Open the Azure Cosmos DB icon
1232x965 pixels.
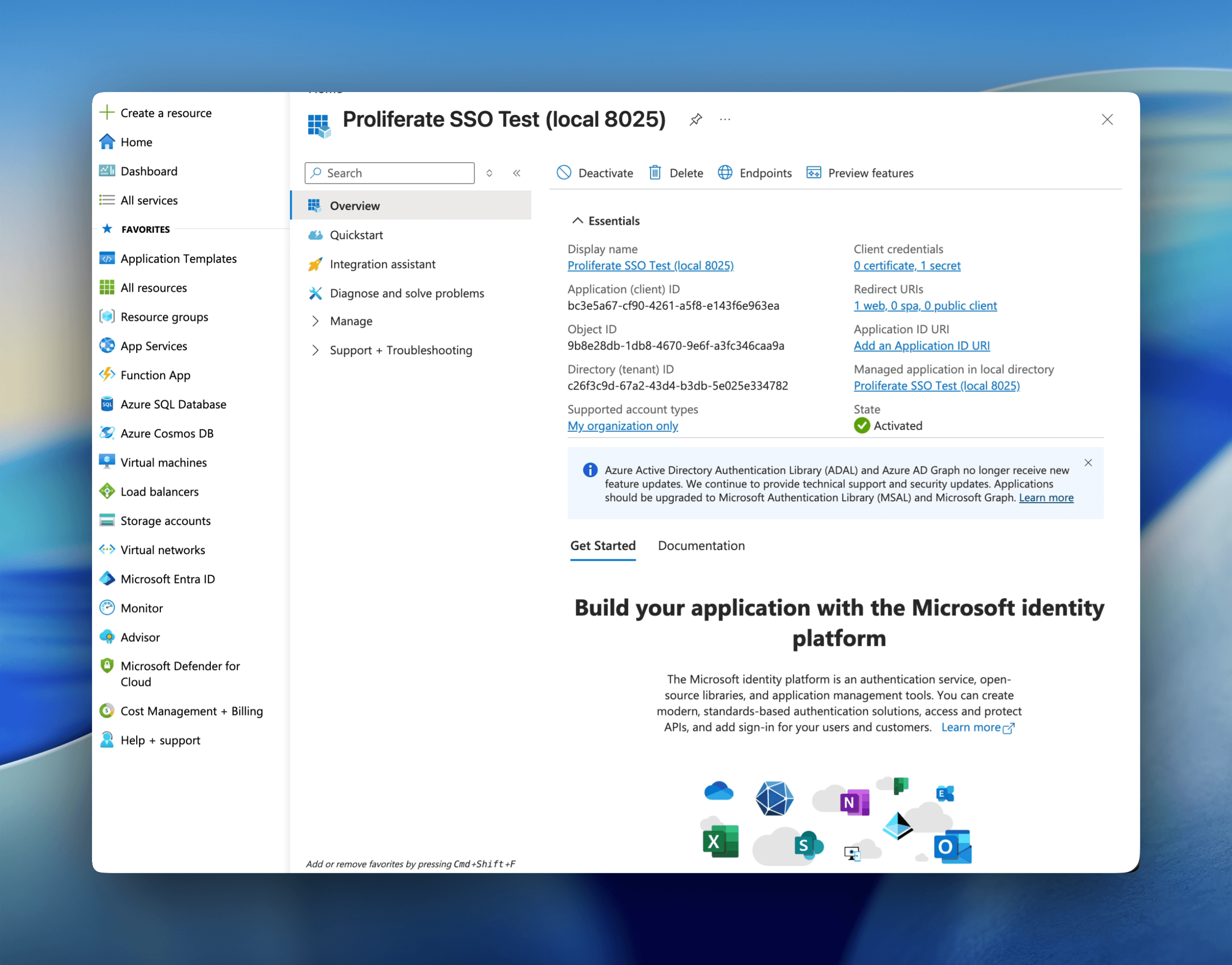107,433
